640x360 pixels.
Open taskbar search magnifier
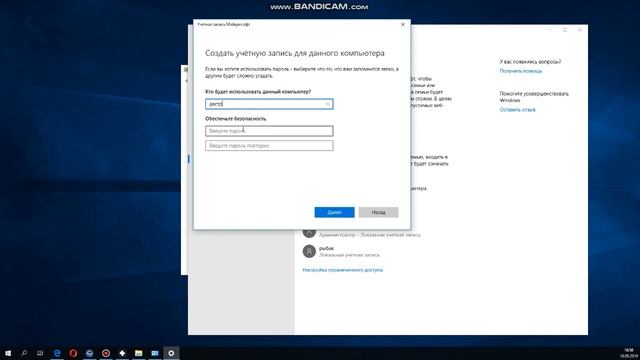24,353
